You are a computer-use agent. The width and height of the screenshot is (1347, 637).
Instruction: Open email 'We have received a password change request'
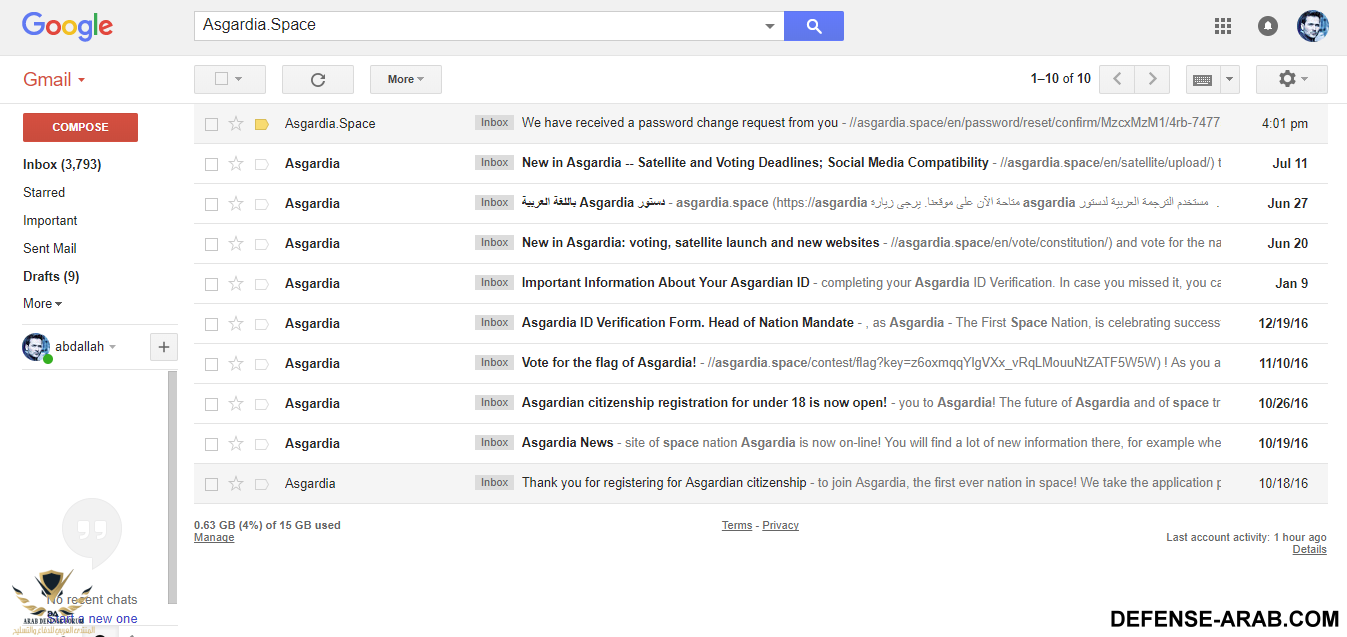pyautogui.click(x=680, y=123)
